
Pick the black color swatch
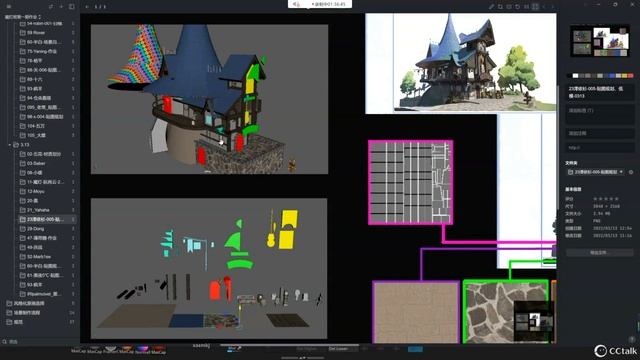(570, 76)
